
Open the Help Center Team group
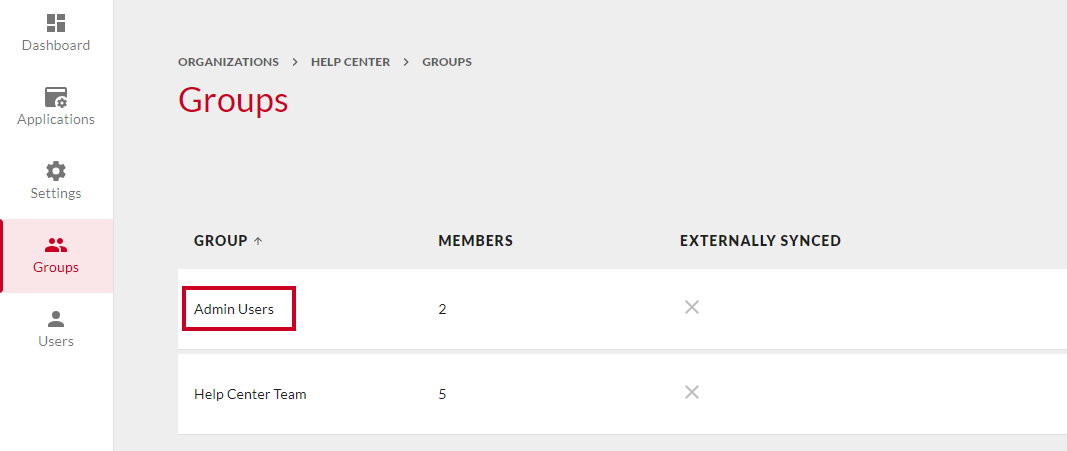tap(250, 395)
